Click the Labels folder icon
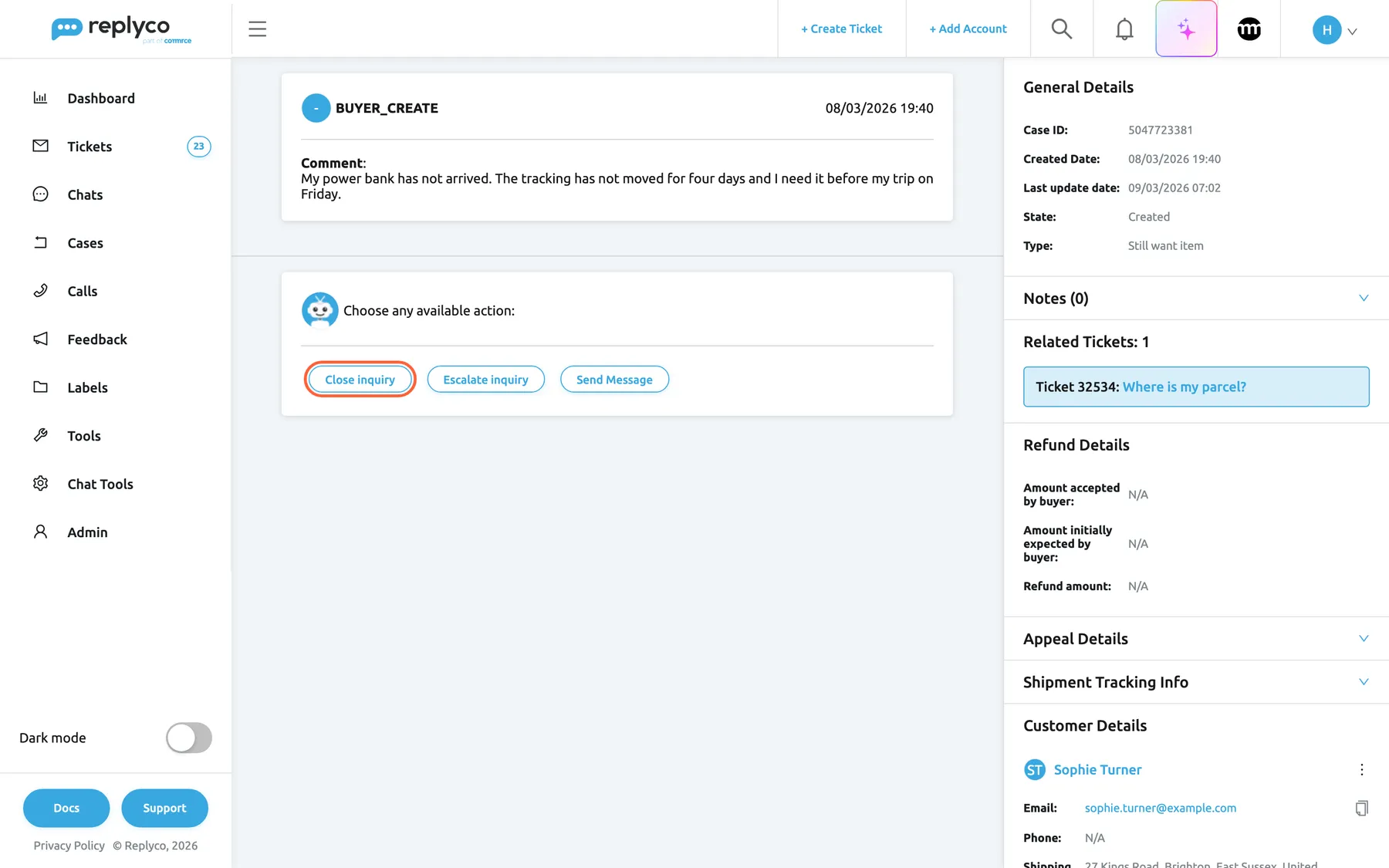Image resolution: width=1389 pixels, height=868 pixels. click(40, 387)
